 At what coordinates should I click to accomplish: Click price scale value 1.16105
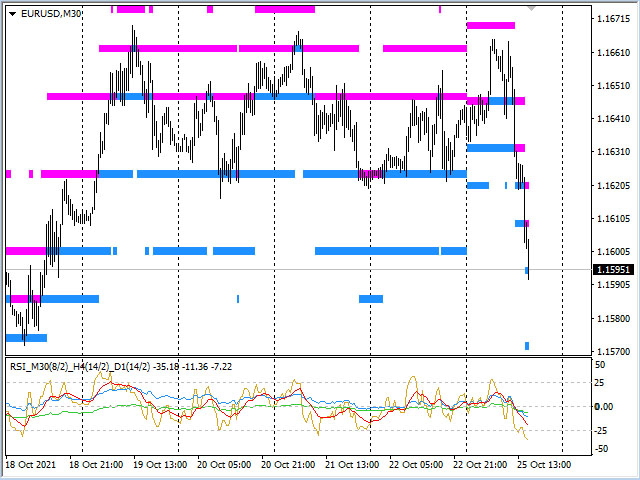point(613,219)
